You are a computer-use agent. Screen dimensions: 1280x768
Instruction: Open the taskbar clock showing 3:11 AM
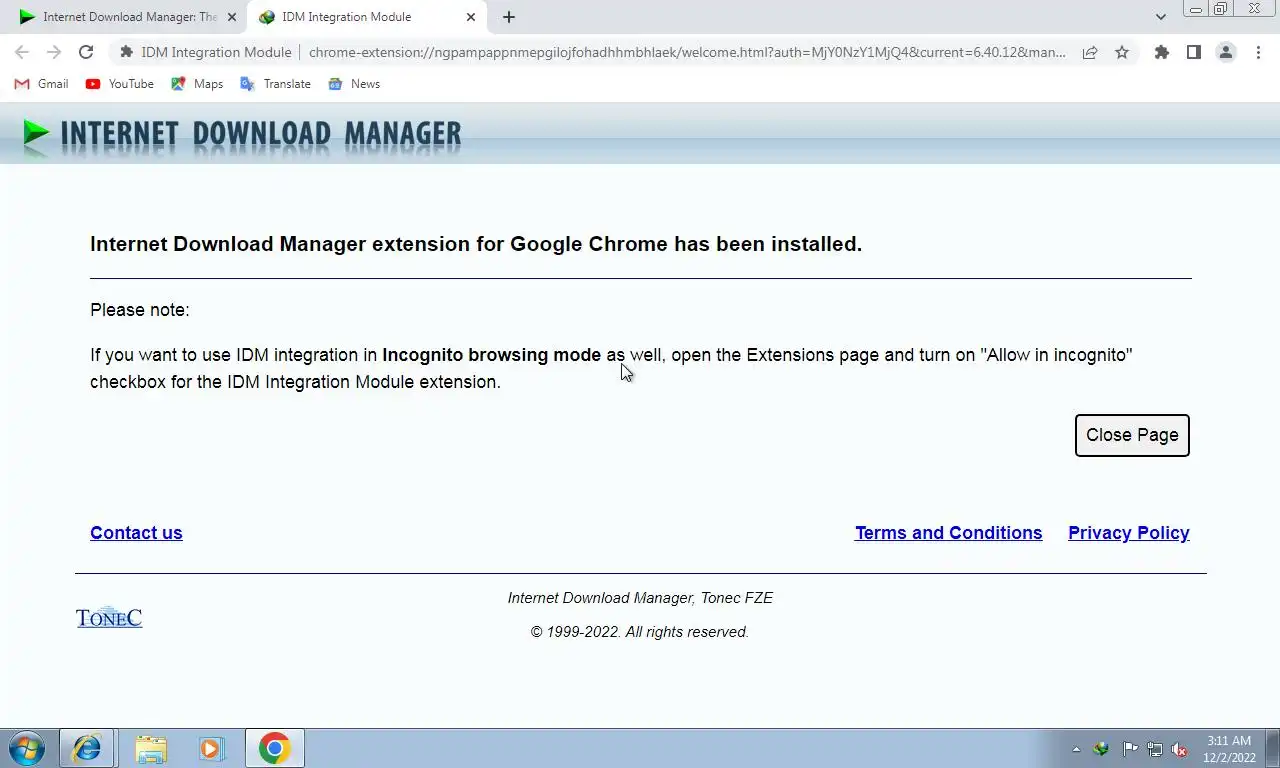1229,749
